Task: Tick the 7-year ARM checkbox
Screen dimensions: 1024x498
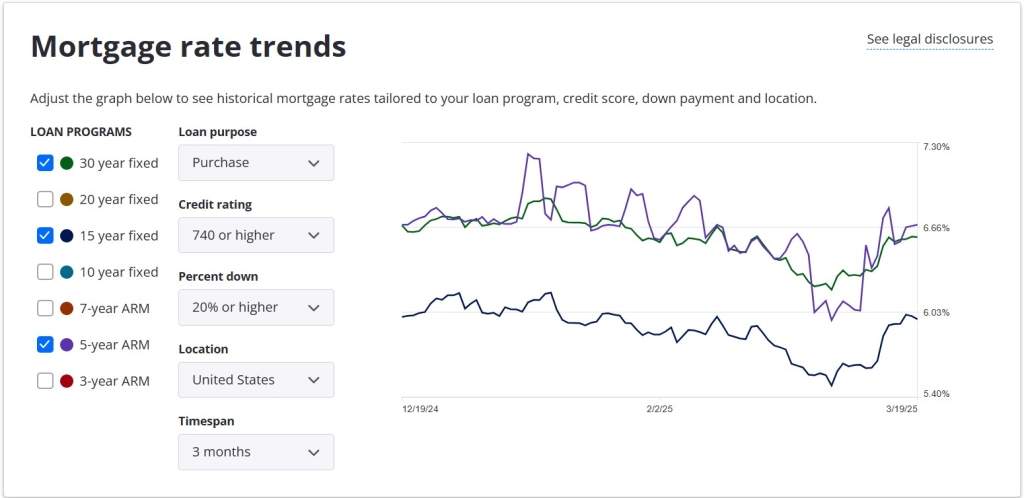Action: click(x=45, y=308)
